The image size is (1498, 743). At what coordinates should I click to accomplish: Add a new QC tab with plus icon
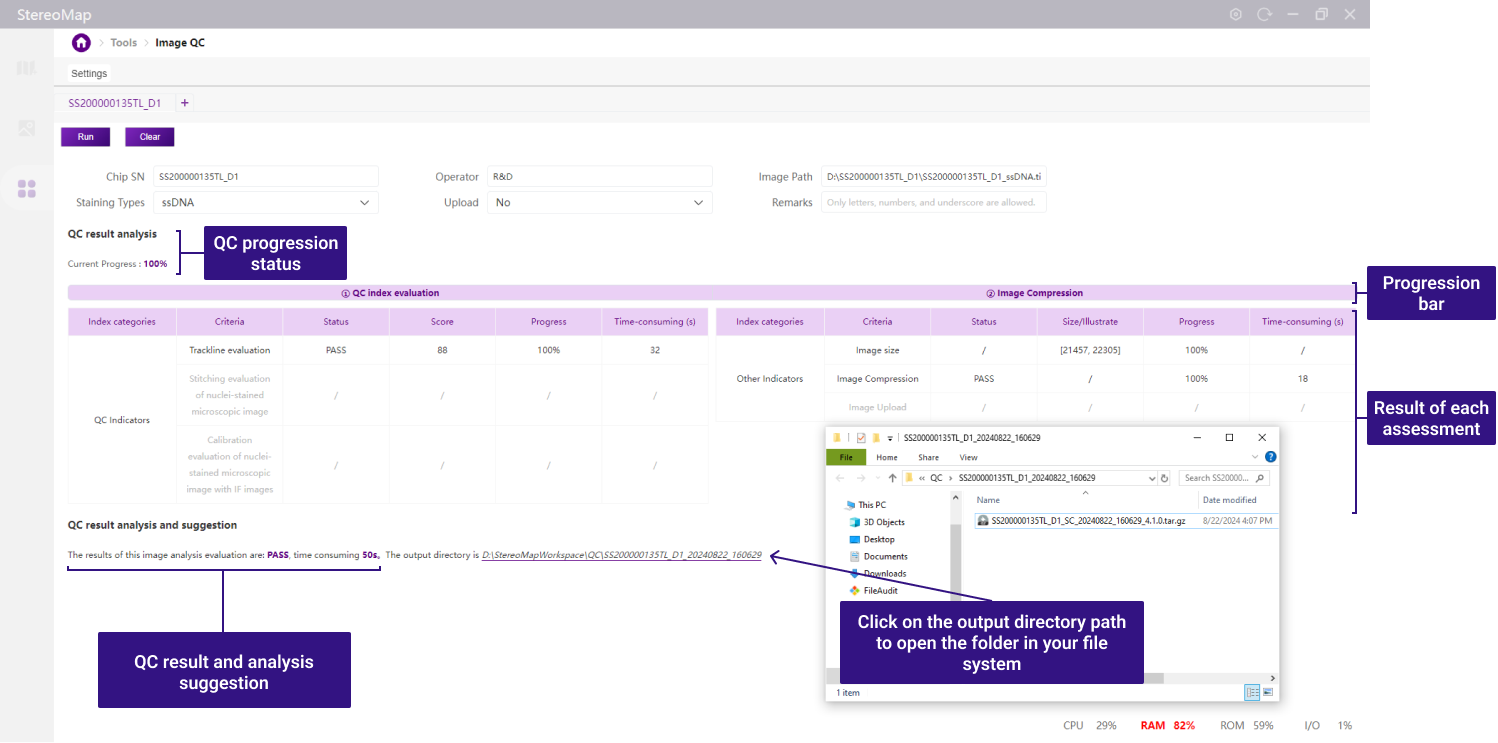[185, 103]
